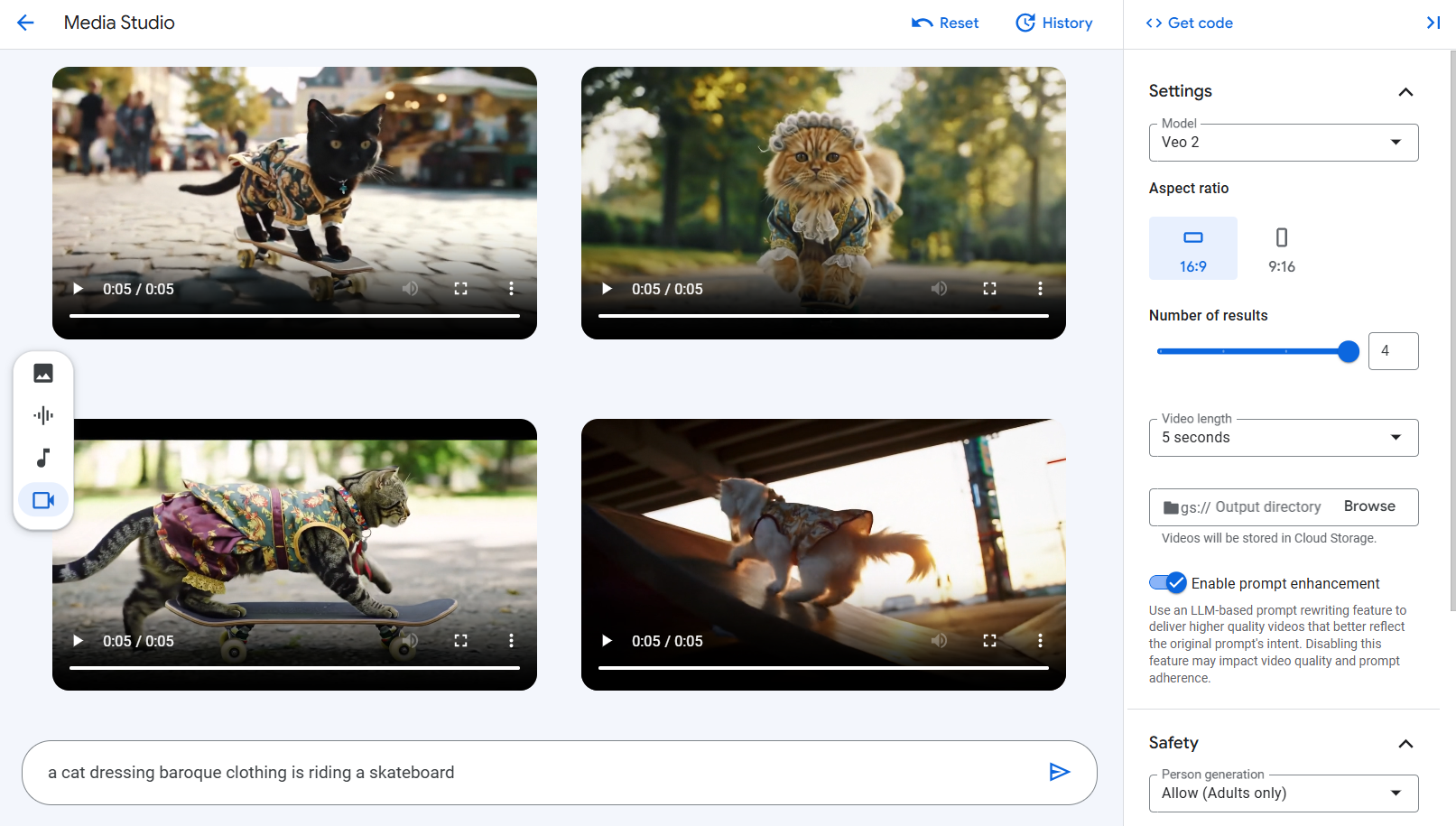Open the Model dropdown showing Veo 2

click(x=1283, y=143)
